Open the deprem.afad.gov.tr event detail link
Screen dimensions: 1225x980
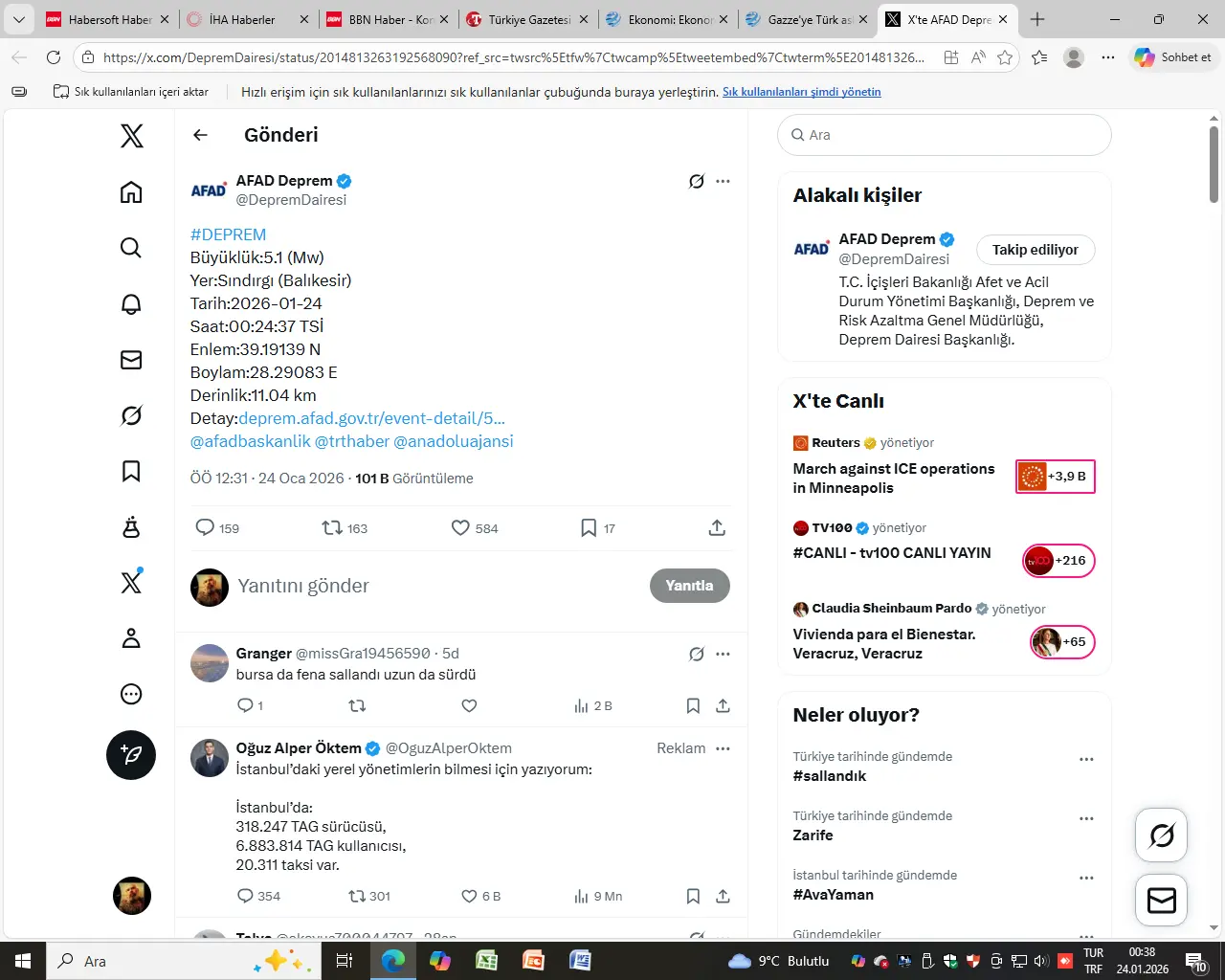[x=371, y=418]
